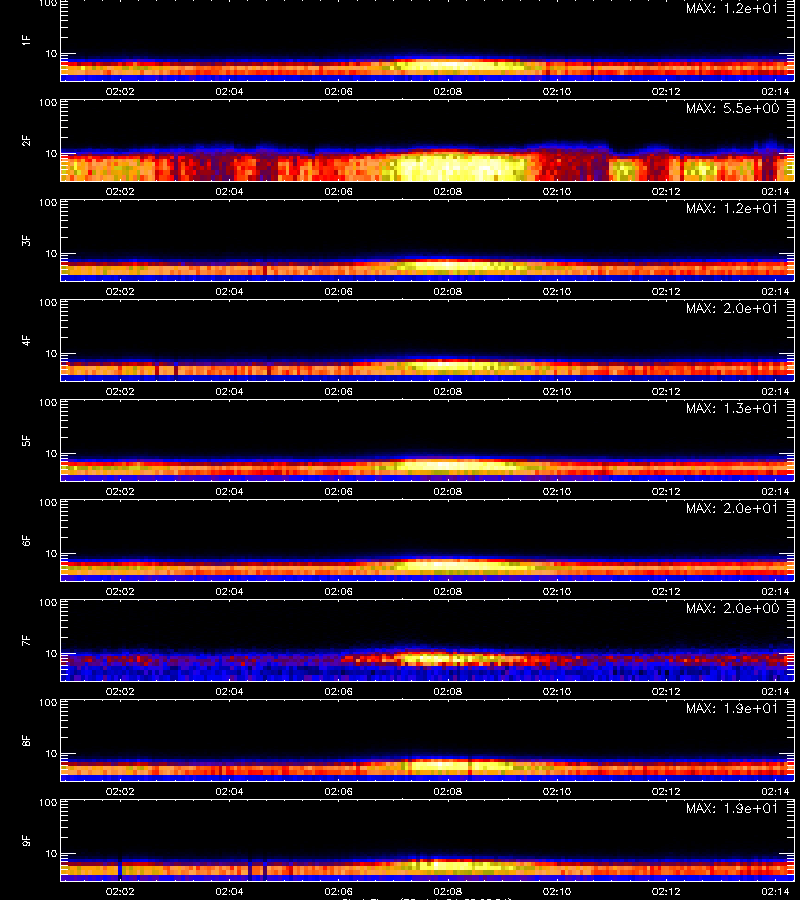Click 02:10 tick label under 5F panel
The width and height of the screenshot is (800, 900).
(x=557, y=492)
